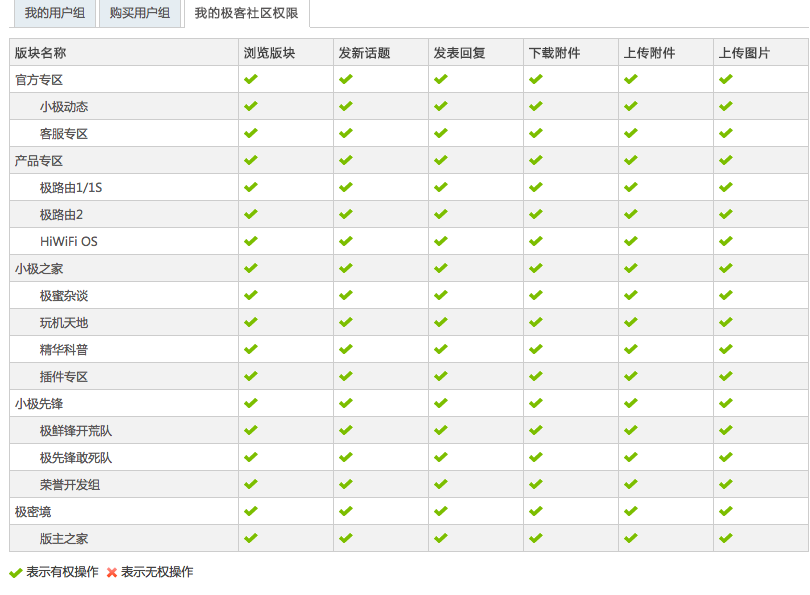Click the 下载附件 checkmark for 荣誉开发组
Viewport: 810px width, 595px height.
pyautogui.click(x=536, y=484)
